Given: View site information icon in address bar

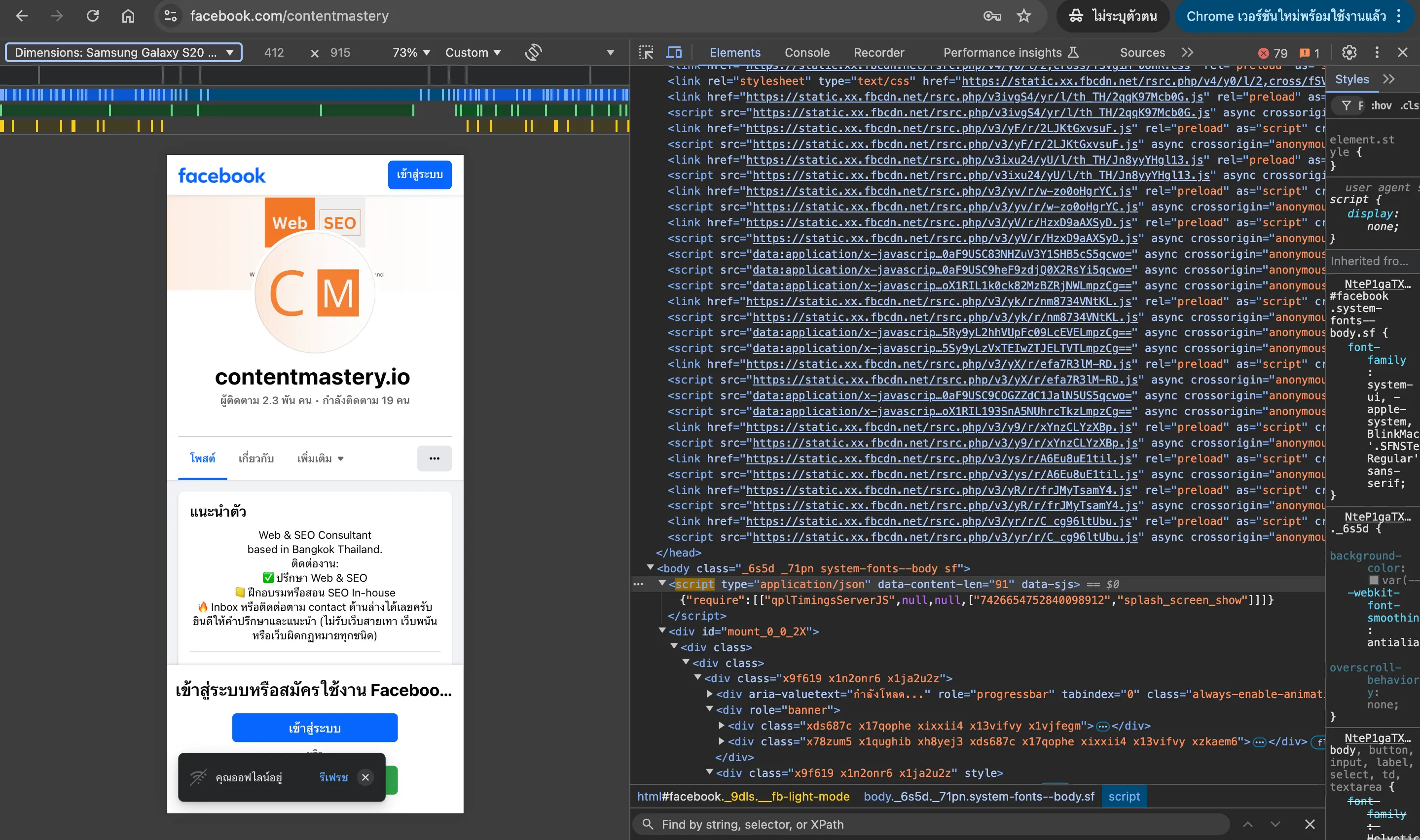Looking at the screenshot, I should [x=171, y=16].
